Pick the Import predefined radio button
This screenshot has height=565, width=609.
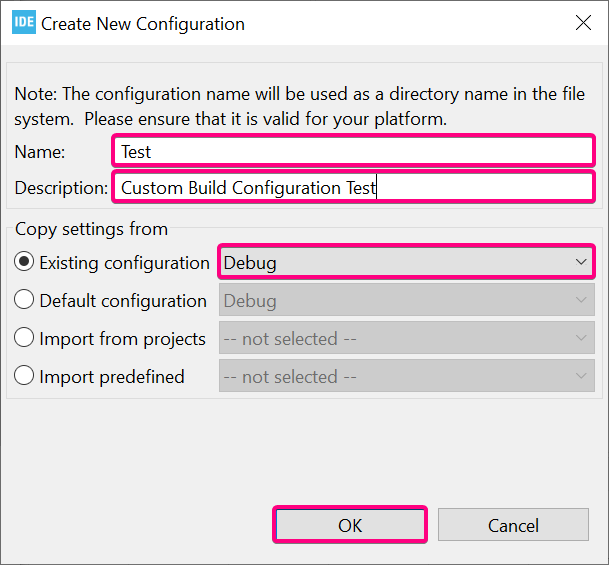tap(24, 377)
